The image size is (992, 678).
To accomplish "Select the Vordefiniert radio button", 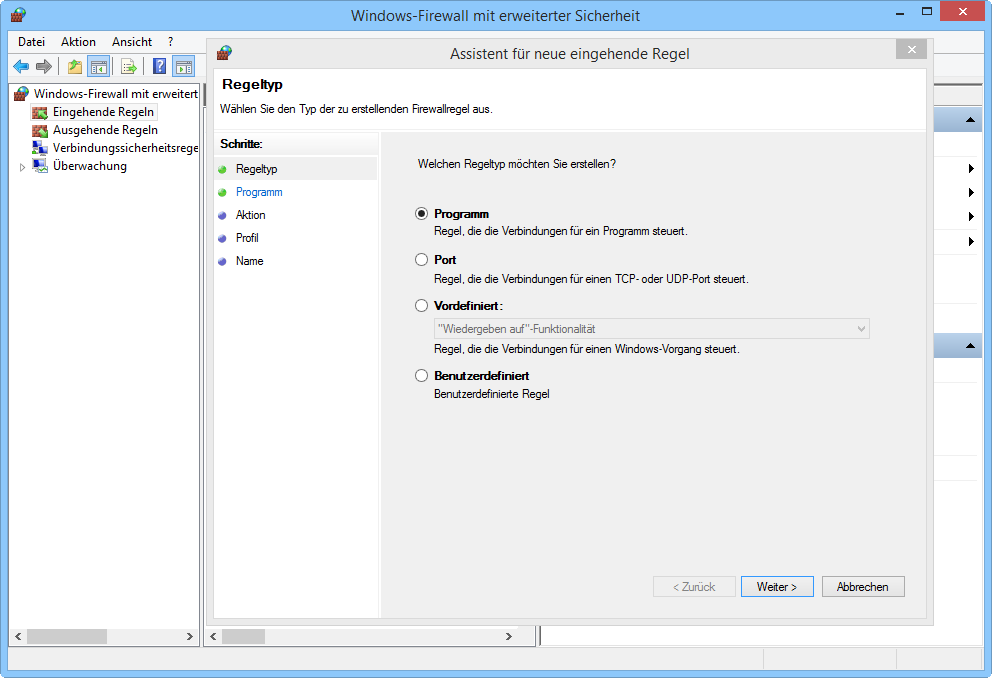I will pos(421,305).
